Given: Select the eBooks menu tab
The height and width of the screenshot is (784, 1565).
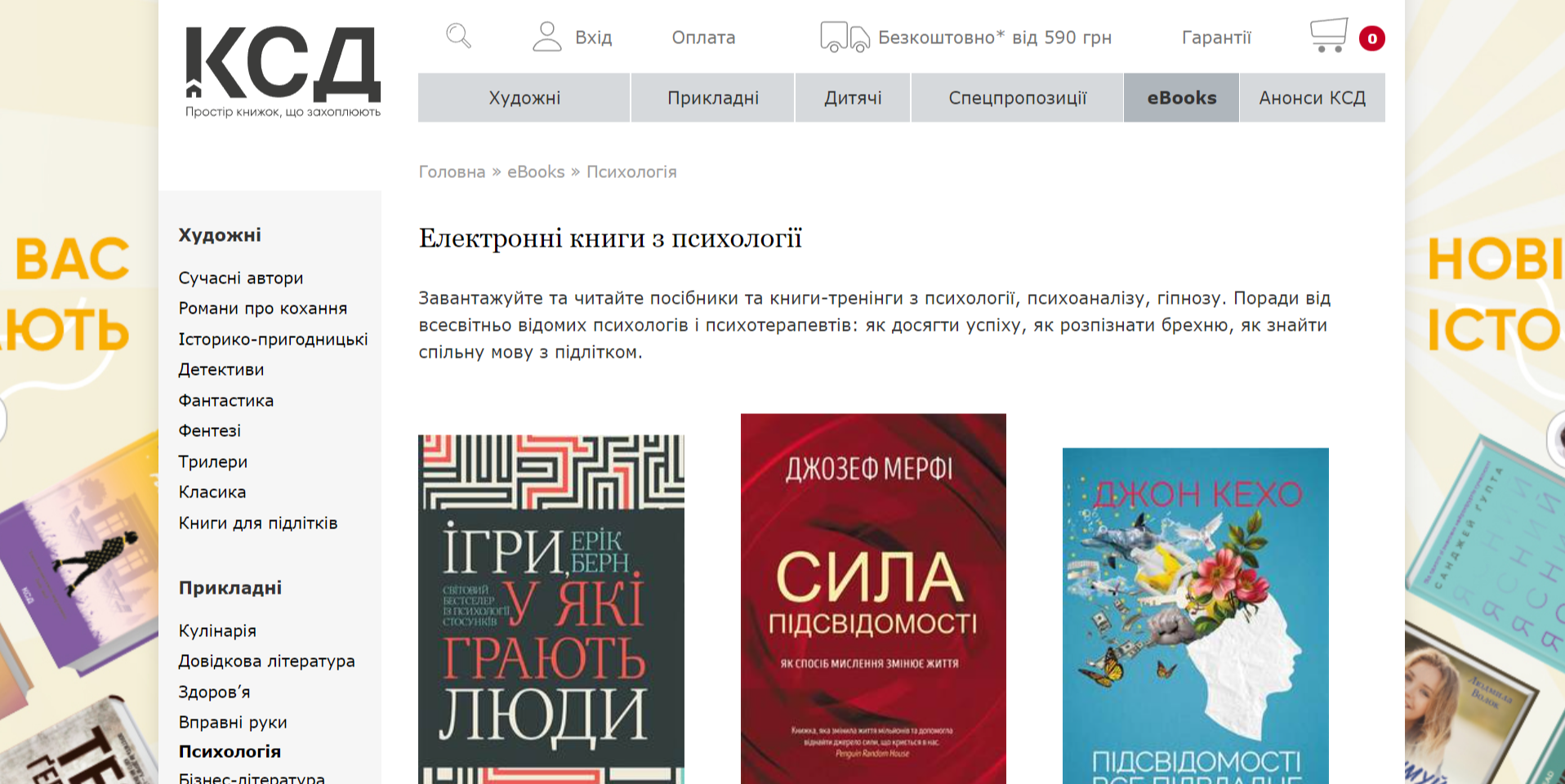Looking at the screenshot, I should (1181, 98).
